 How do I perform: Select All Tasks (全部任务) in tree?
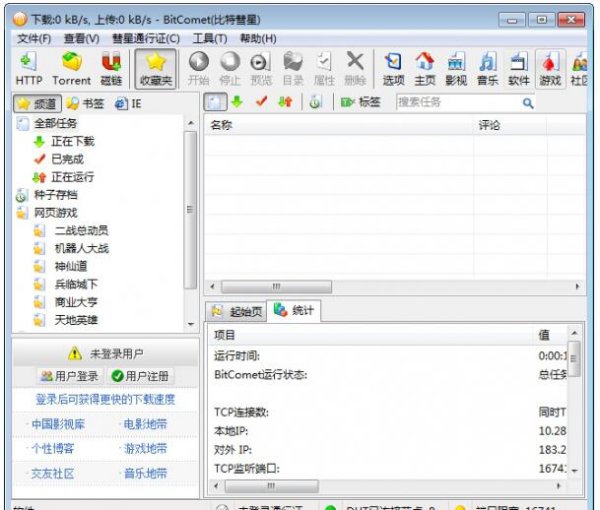[x=55, y=123]
